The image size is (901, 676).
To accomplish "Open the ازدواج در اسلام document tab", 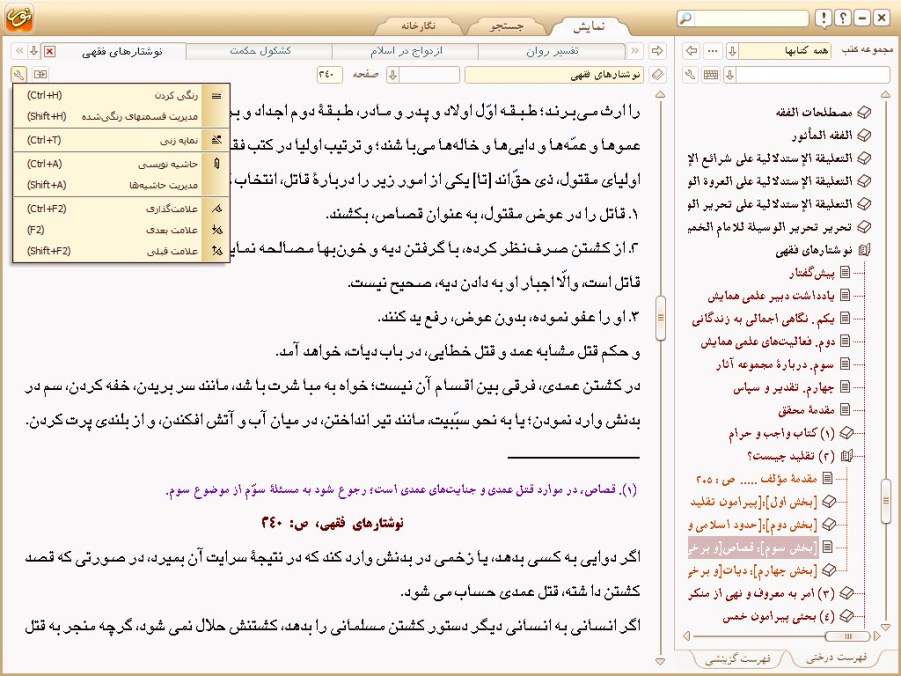I will pyautogui.click(x=406, y=51).
